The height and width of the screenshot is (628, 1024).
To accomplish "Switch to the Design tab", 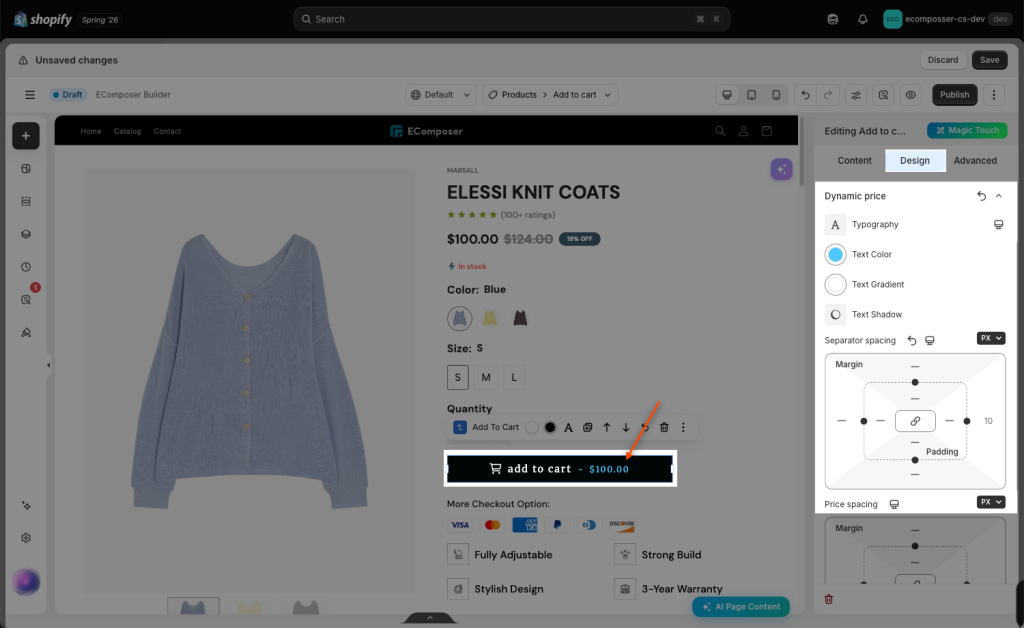I will [915, 161].
